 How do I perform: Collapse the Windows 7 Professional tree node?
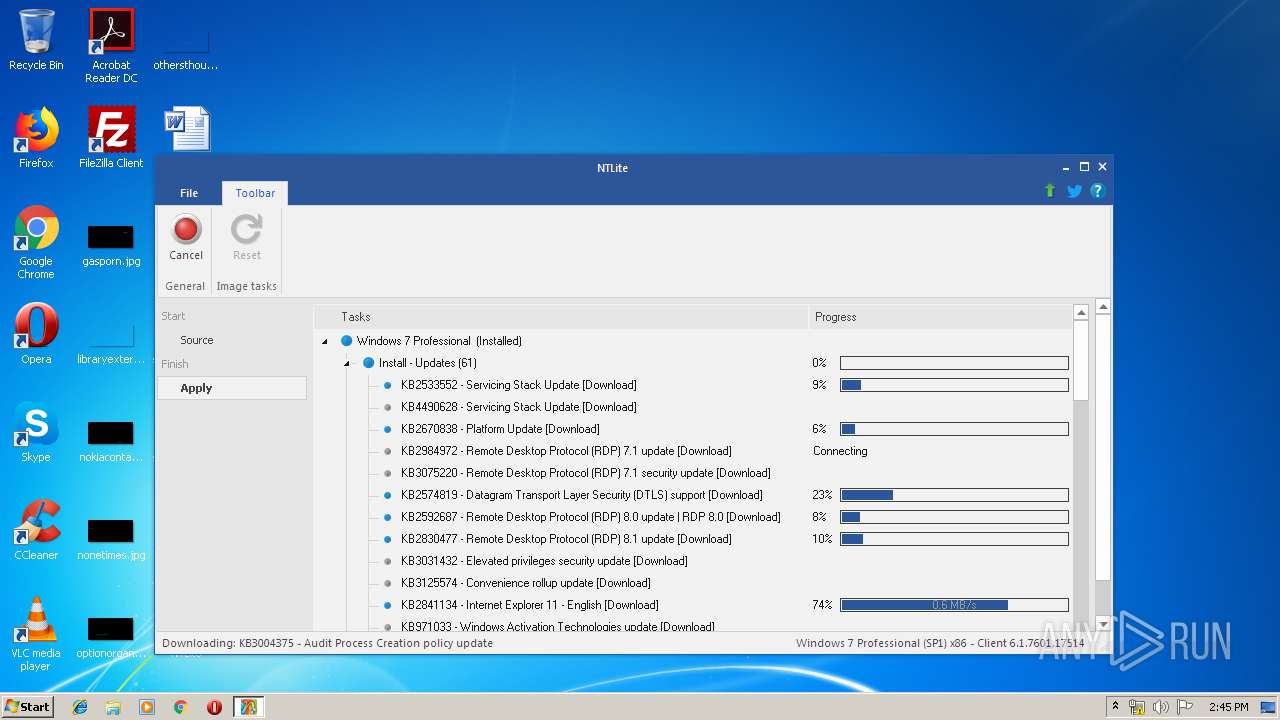(324, 341)
